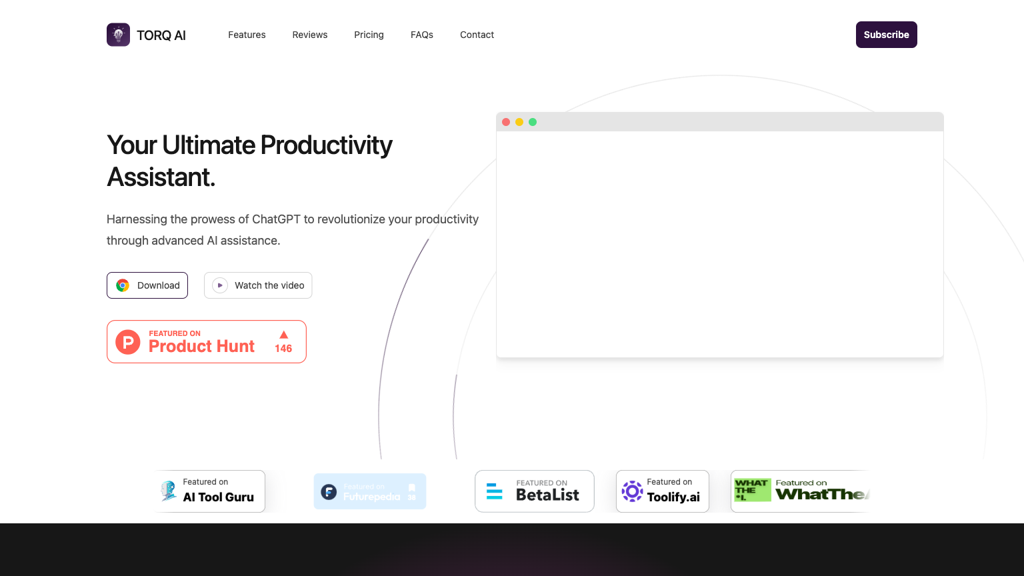Click the Toolify.ai gear logo icon

632,491
